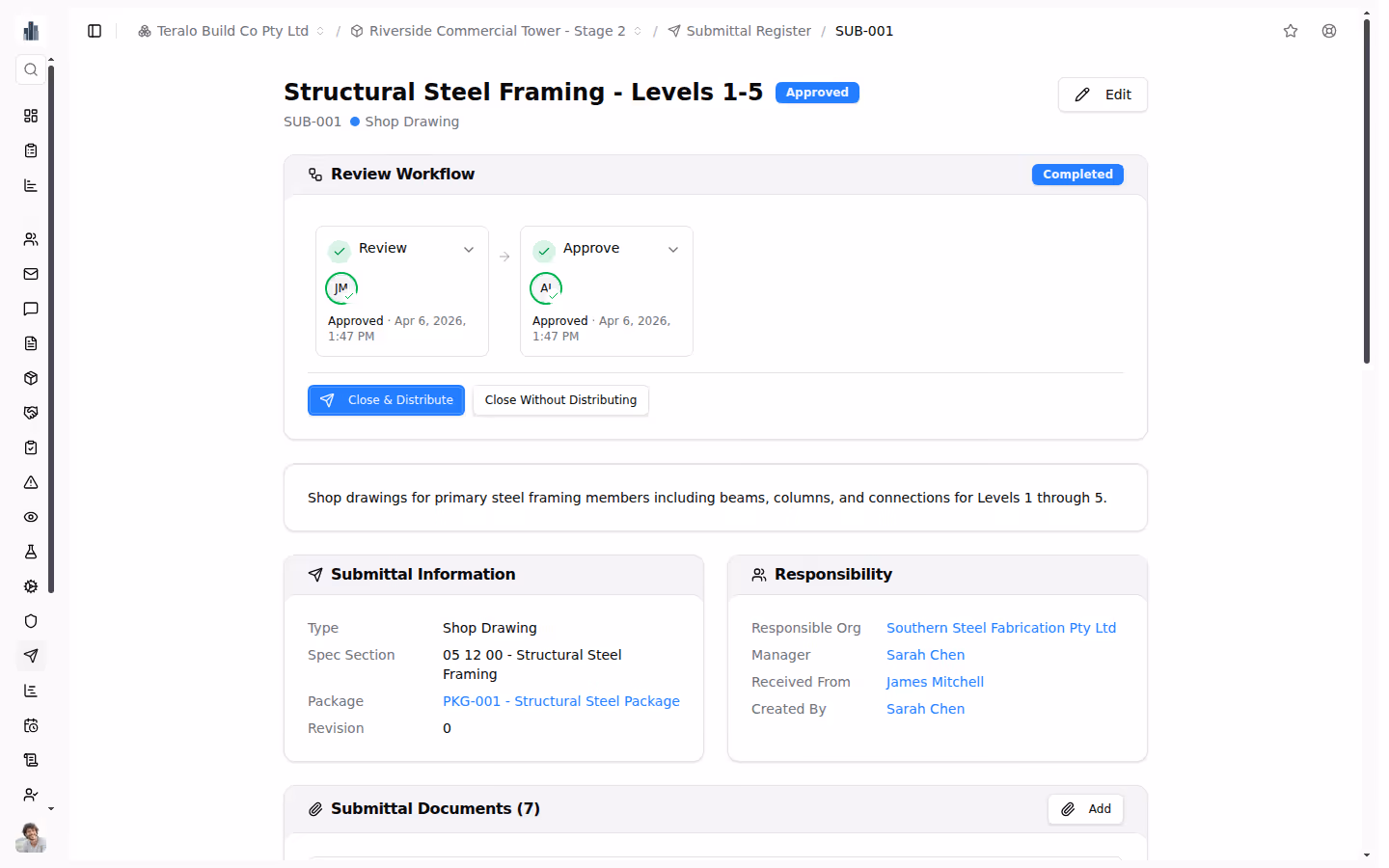Click the JM reviewer avatar

(341, 288)
